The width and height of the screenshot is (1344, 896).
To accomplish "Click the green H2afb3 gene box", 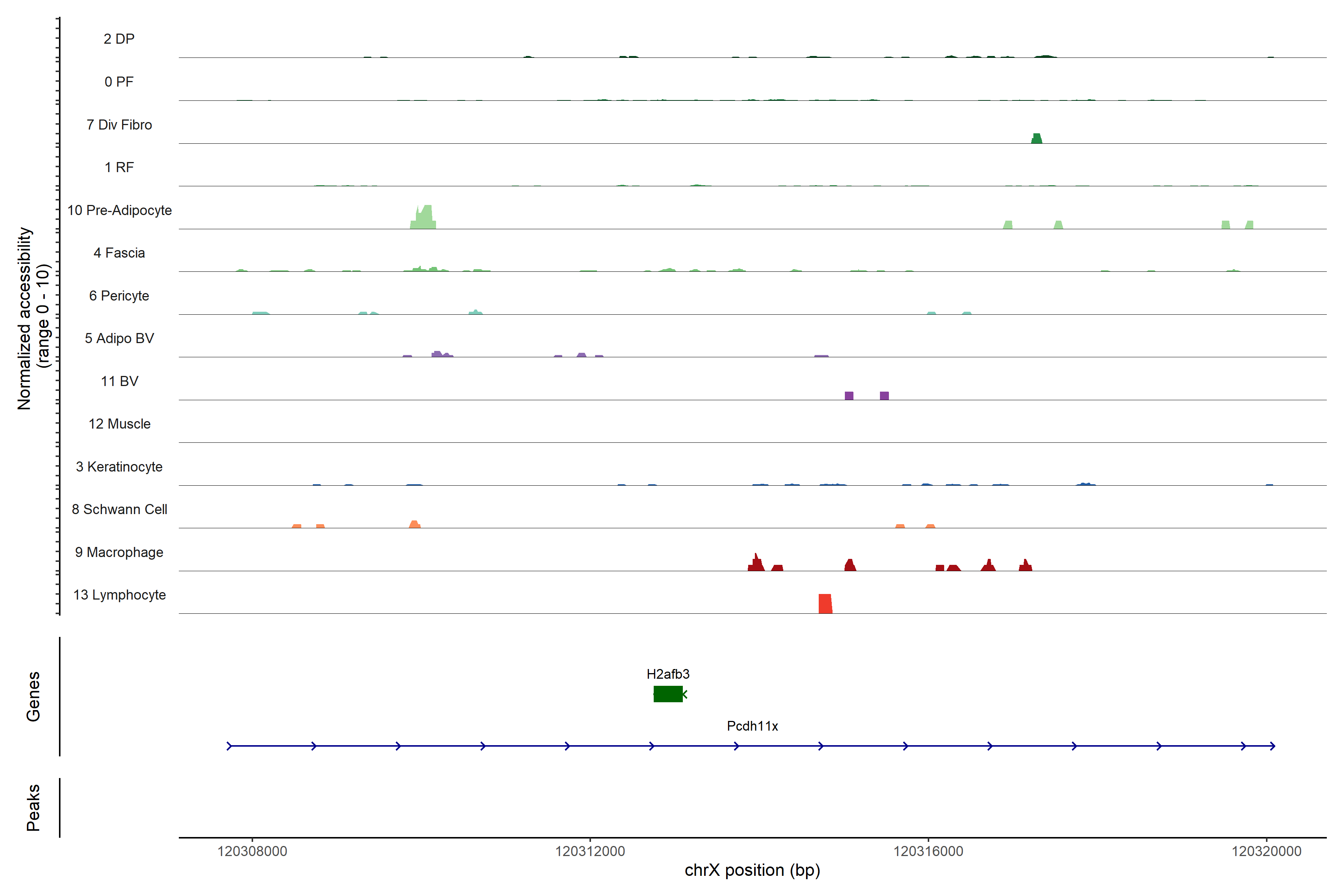I will pyautogui.click(x=668, y=694).
